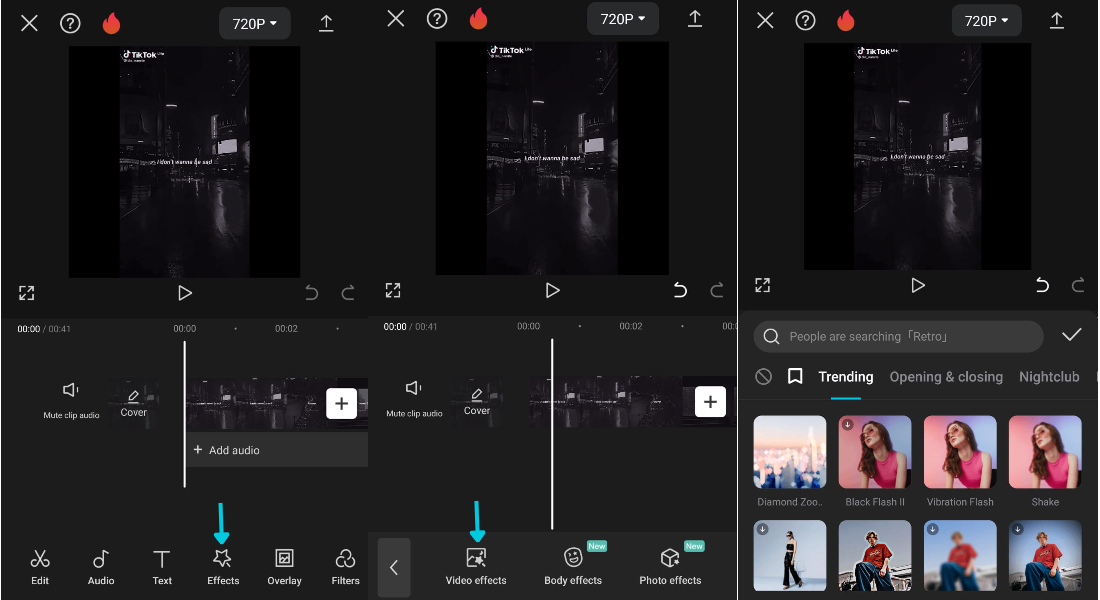The width and height of the screenshot is (1100, 600).
Task: Tap the flame icon in right screen
Action: pyautogui.click(x=846, y=20)
